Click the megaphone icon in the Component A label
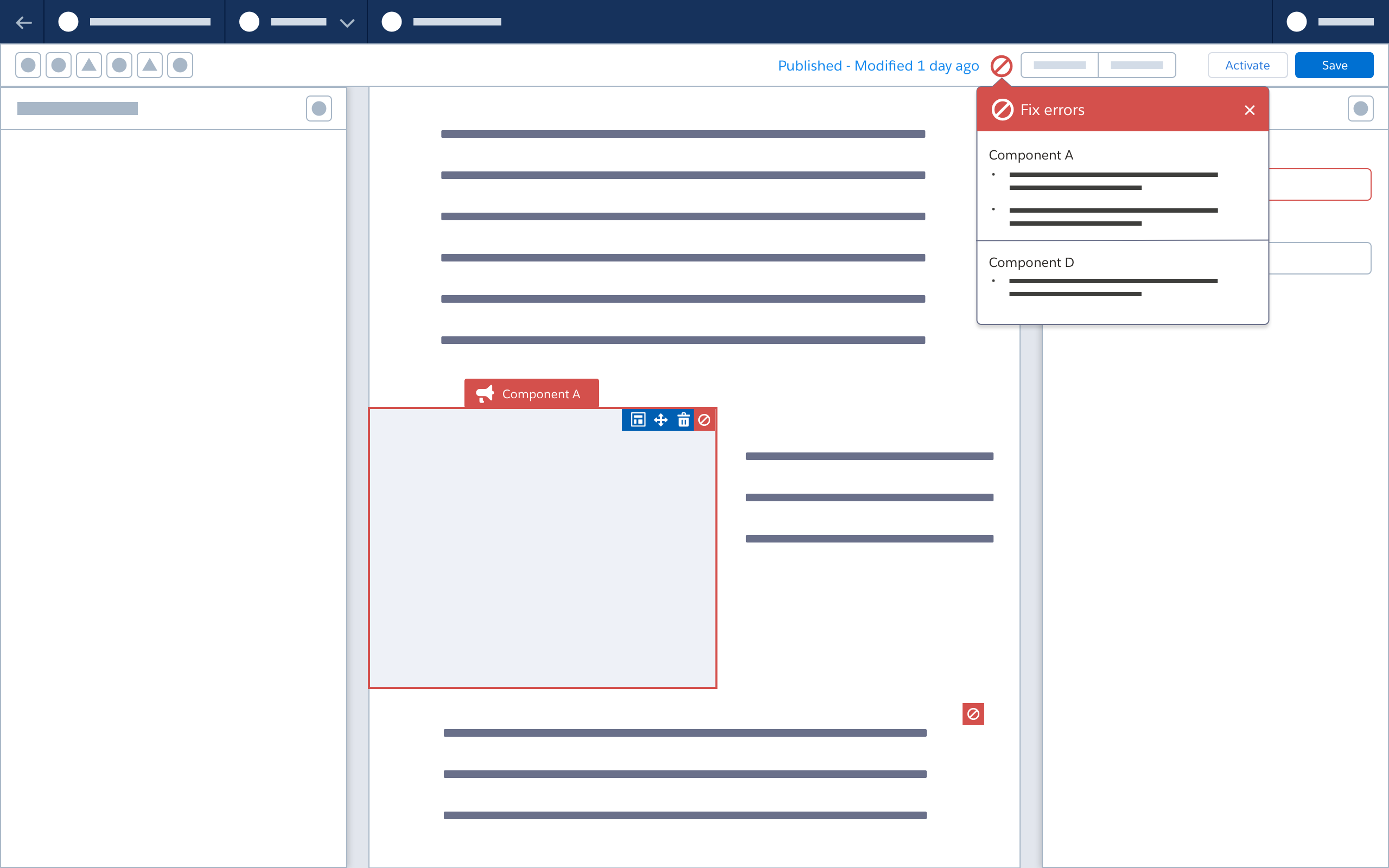Screen dimensions: 1389x868 pyautogui.click(x=485, y=393)
